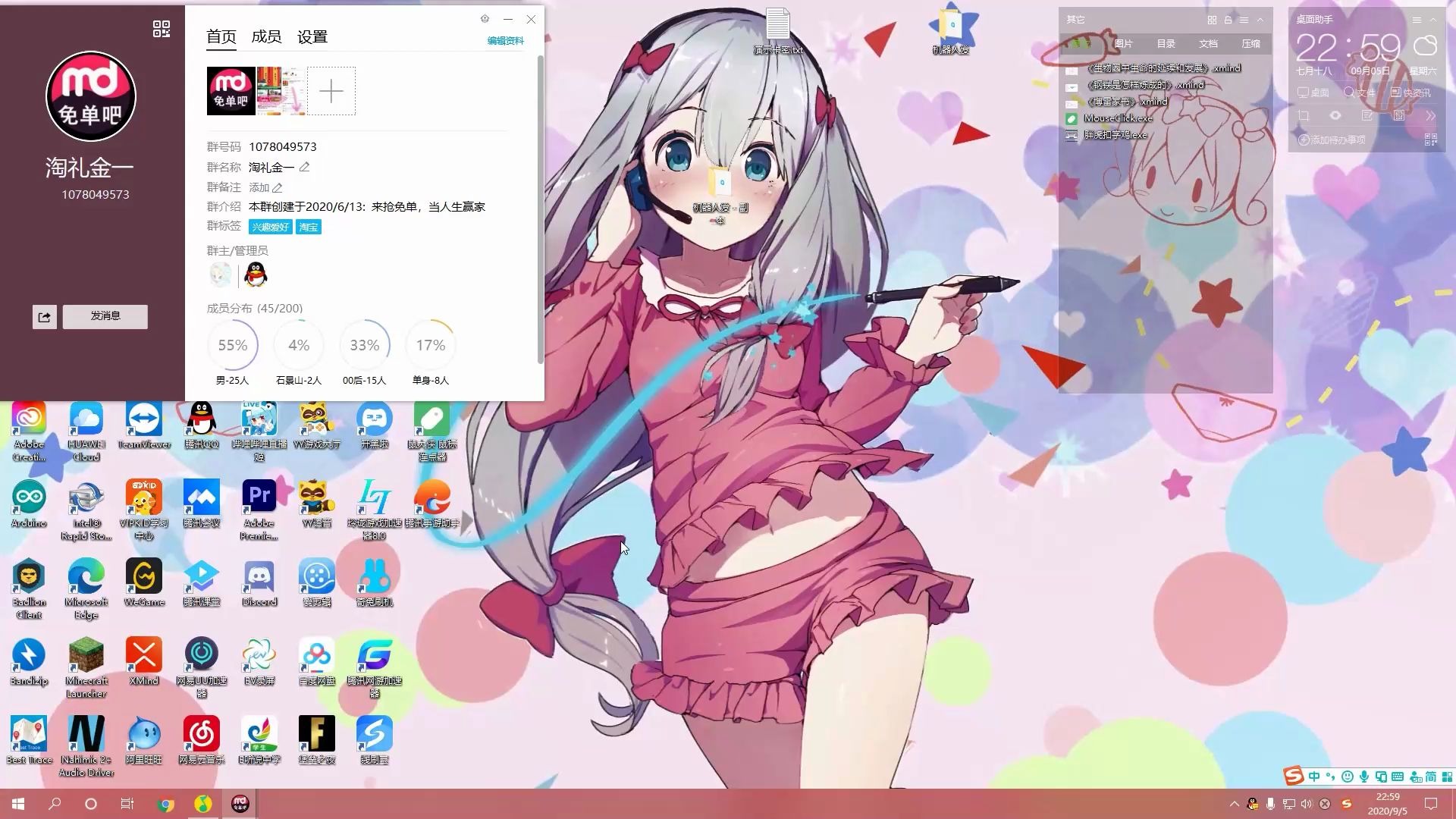
Task: Select the 文档 tab in 其它 panel
Action: [x=1208, y=44]
